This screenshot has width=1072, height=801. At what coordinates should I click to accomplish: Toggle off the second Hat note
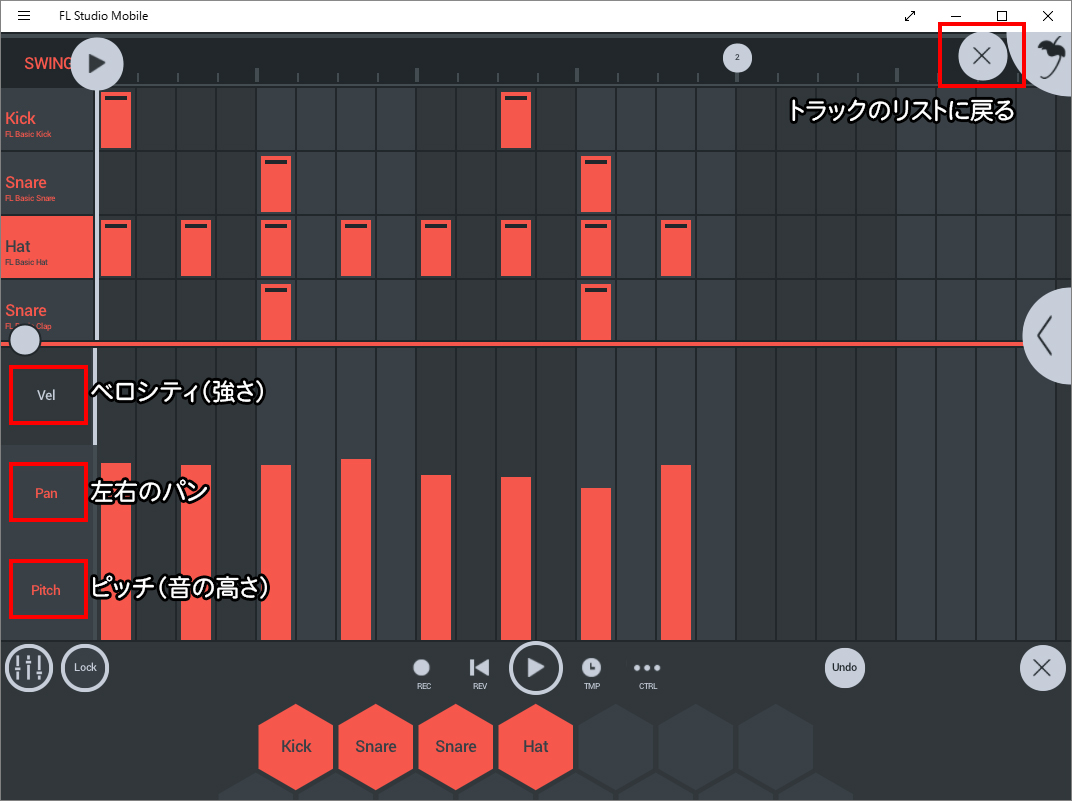[x=196, y=248]
